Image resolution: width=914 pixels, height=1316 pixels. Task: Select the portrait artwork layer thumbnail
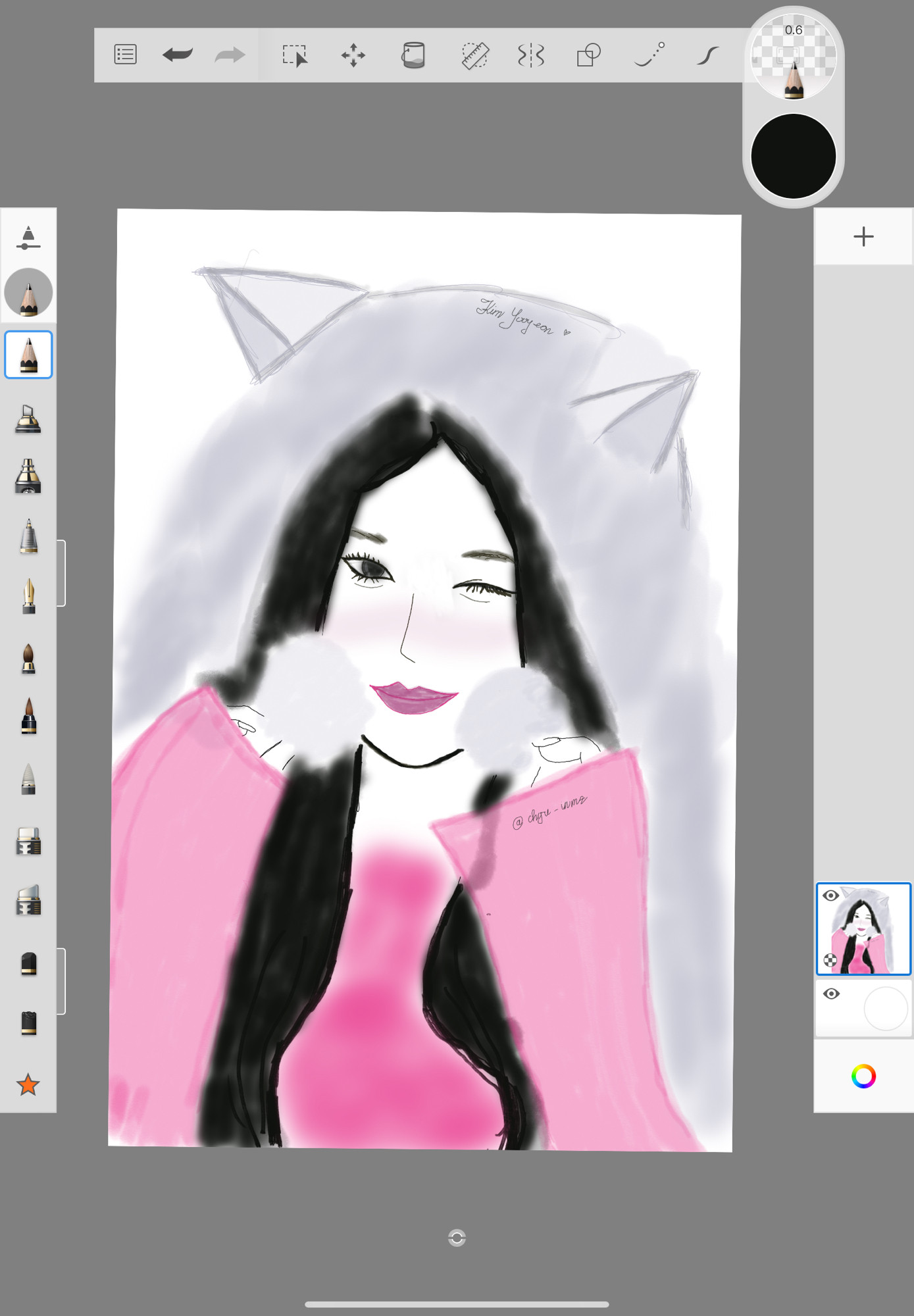tap(863, 929)
